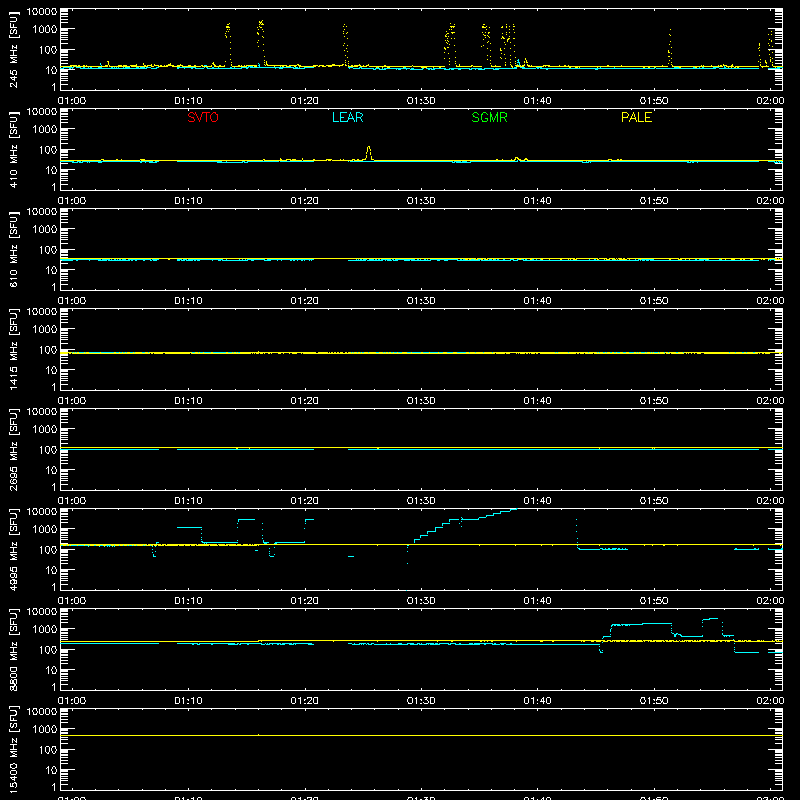800x800 pixels.
Task: Click the yellow peak in the 410 MHz plot
Action: pyautogui.click(x=369, y=152)
